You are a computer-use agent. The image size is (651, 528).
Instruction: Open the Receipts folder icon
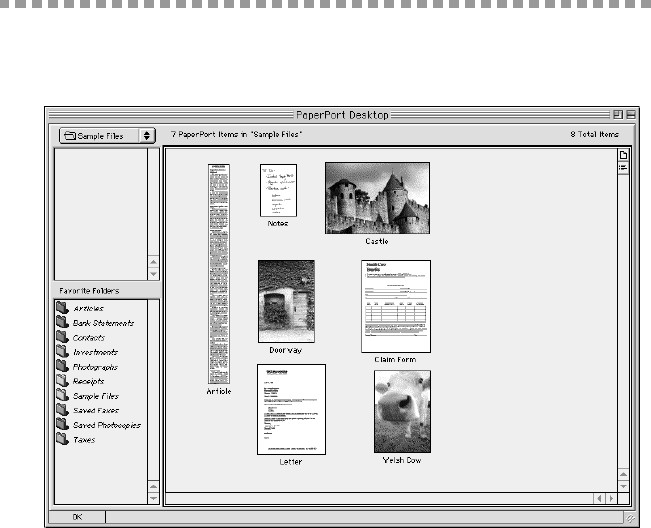[x=63, y=381]
